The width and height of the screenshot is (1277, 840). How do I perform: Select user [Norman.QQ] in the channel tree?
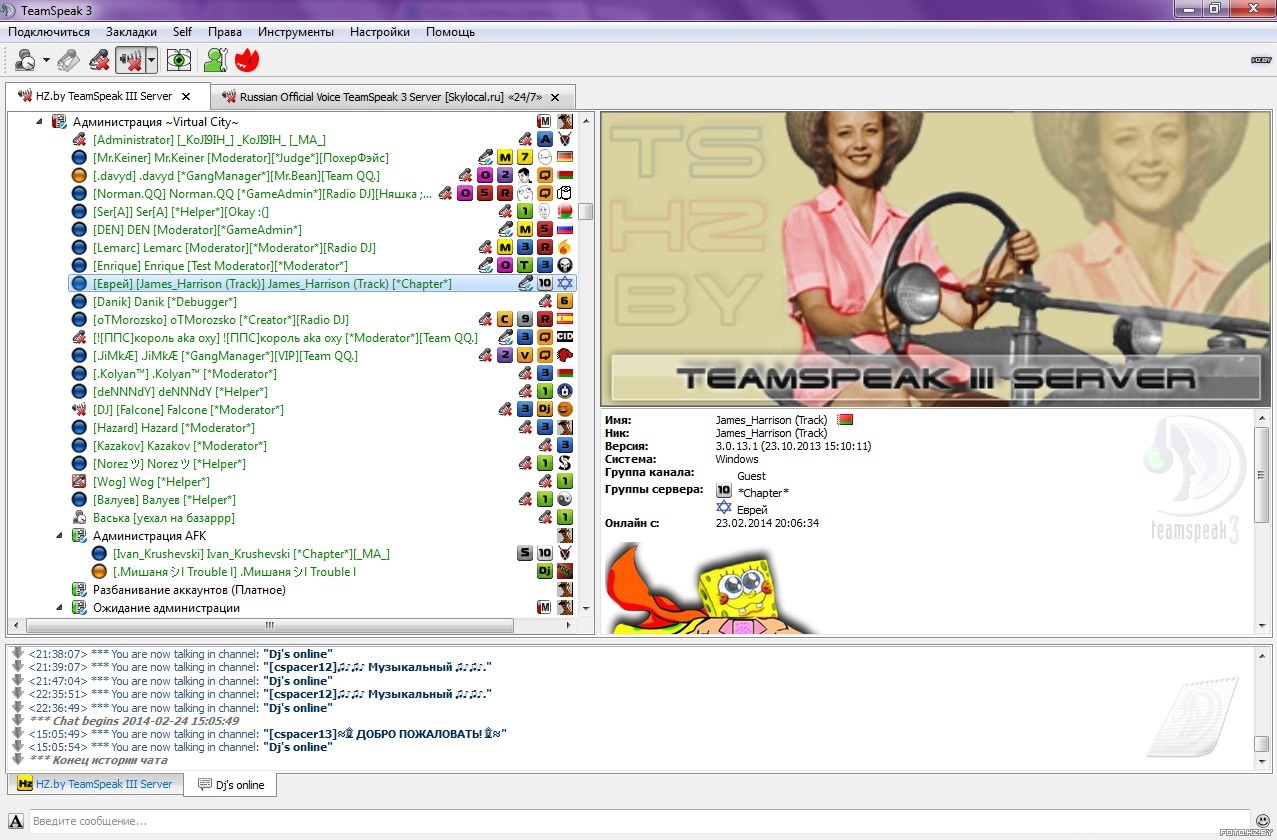262,194
